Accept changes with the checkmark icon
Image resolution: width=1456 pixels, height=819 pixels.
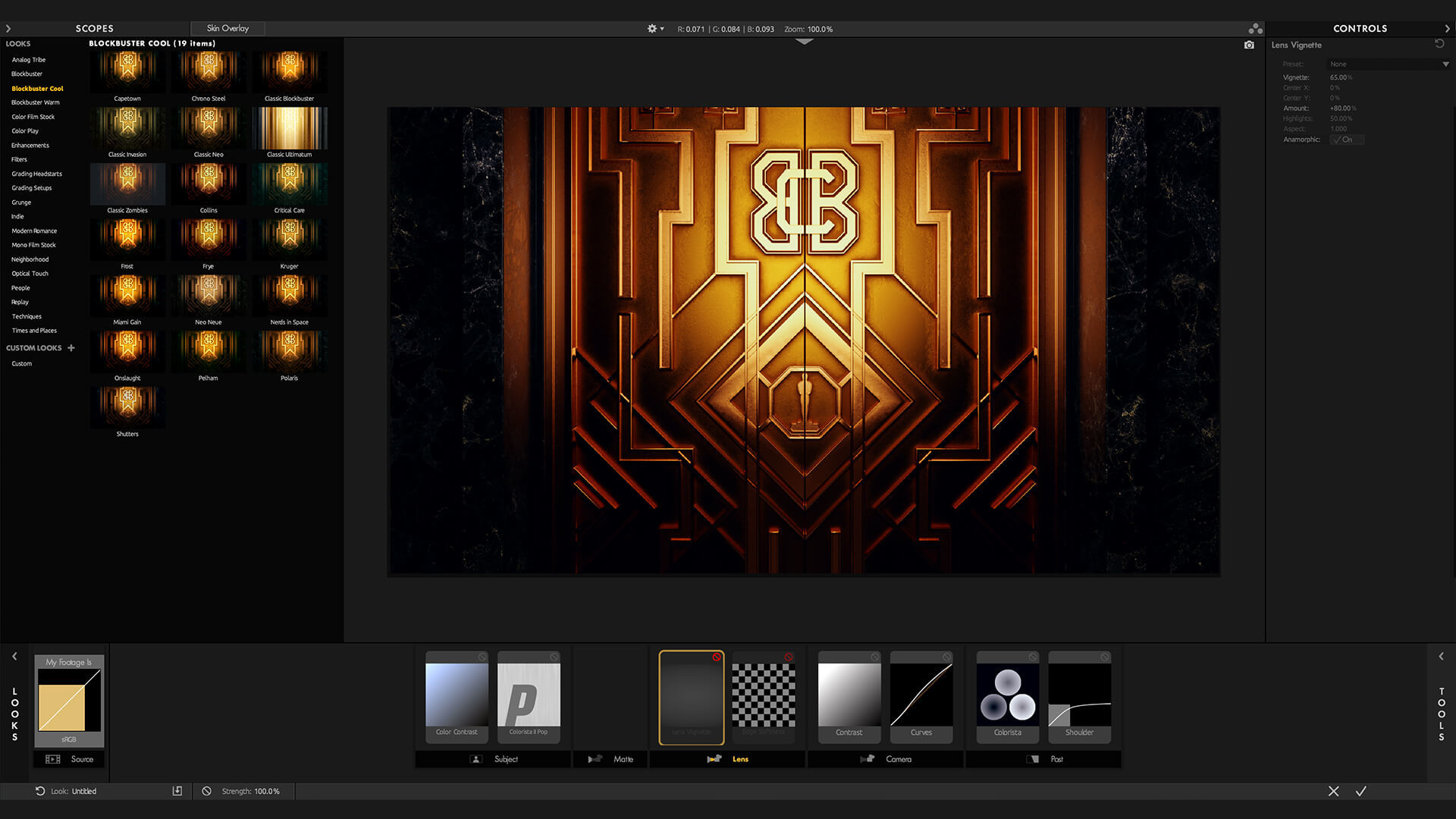pos(1361,791)
